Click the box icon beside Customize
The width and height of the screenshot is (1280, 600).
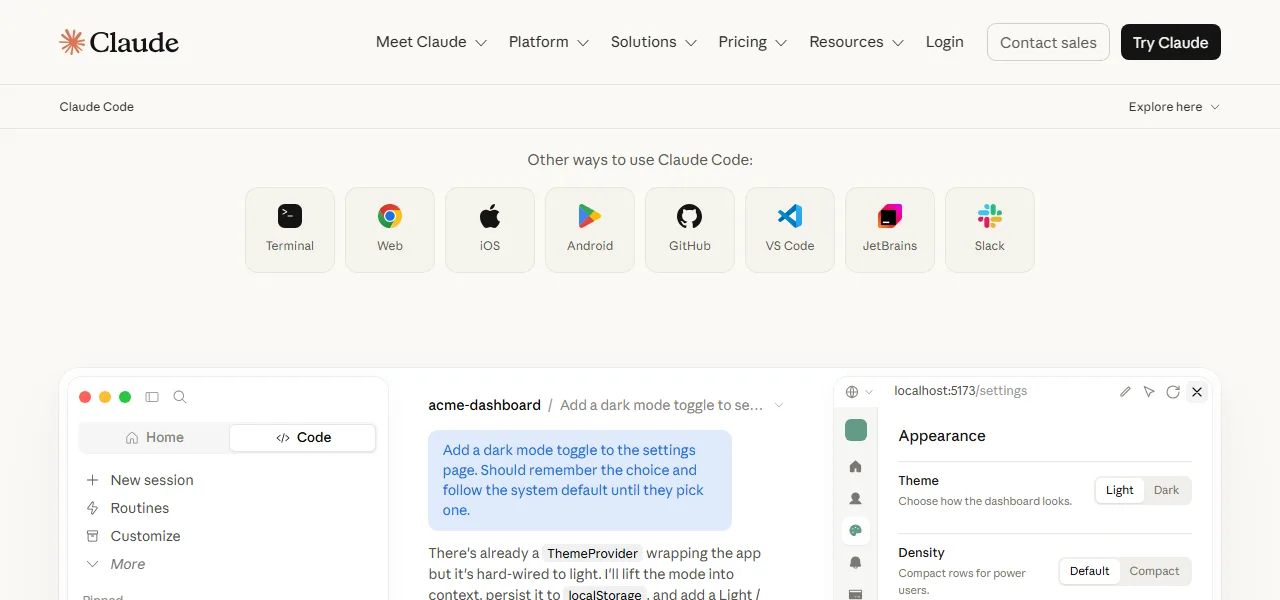[93, 536]
